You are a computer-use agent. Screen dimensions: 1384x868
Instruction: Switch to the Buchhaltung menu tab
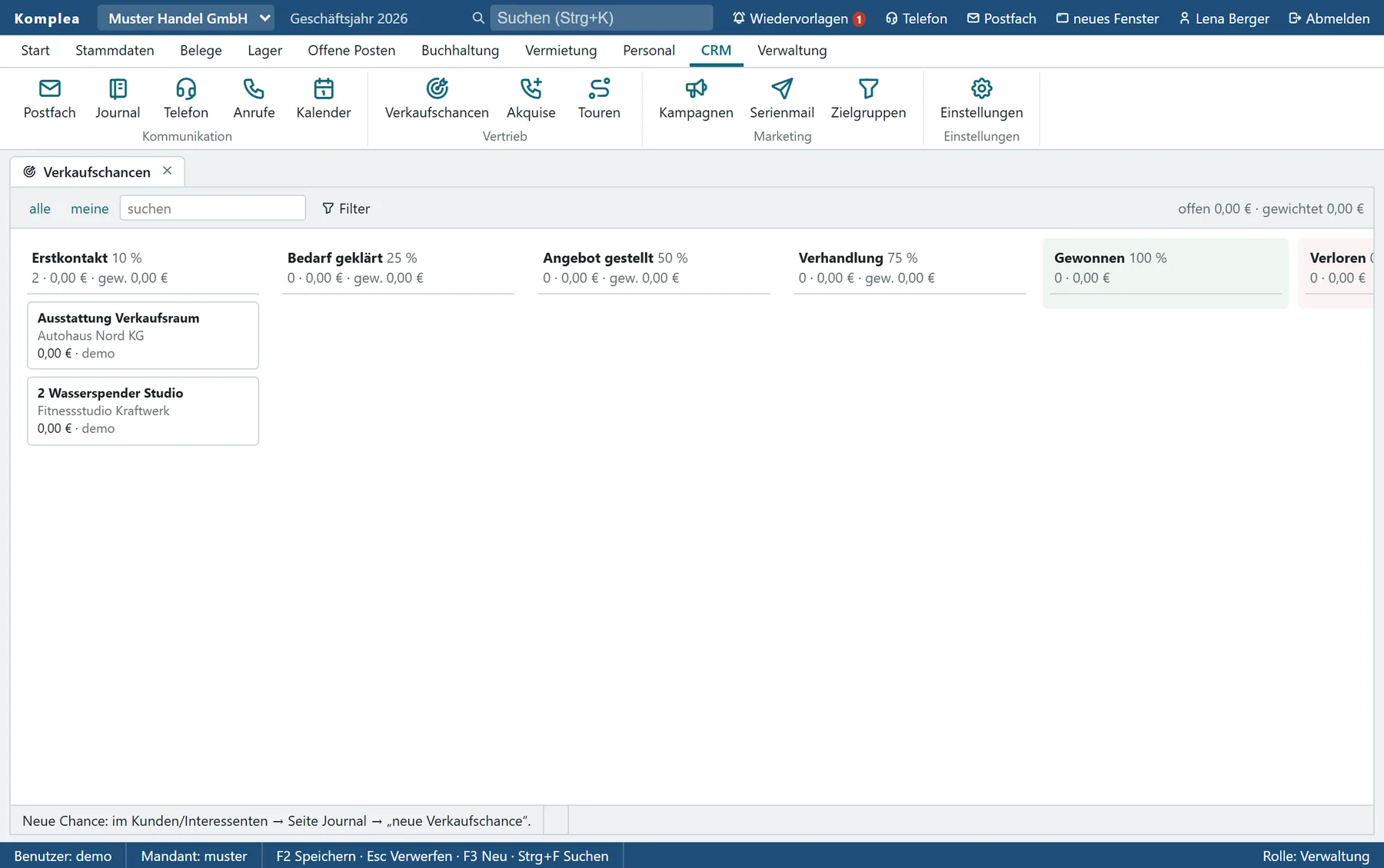pyautogui.click(x=460, y=51)
